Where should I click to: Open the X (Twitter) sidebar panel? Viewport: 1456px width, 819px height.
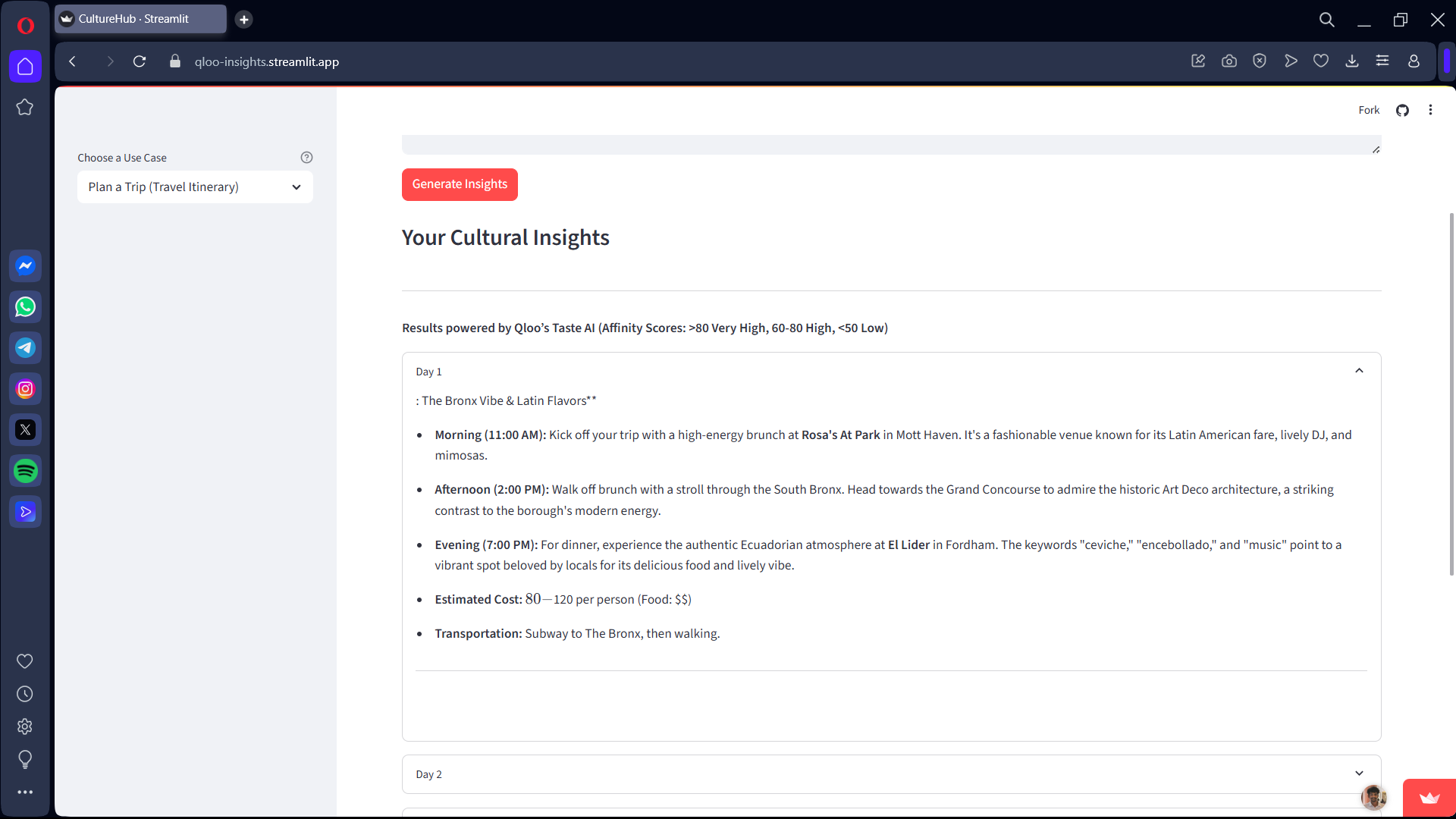pyautogui.click(x=25, y=430)
